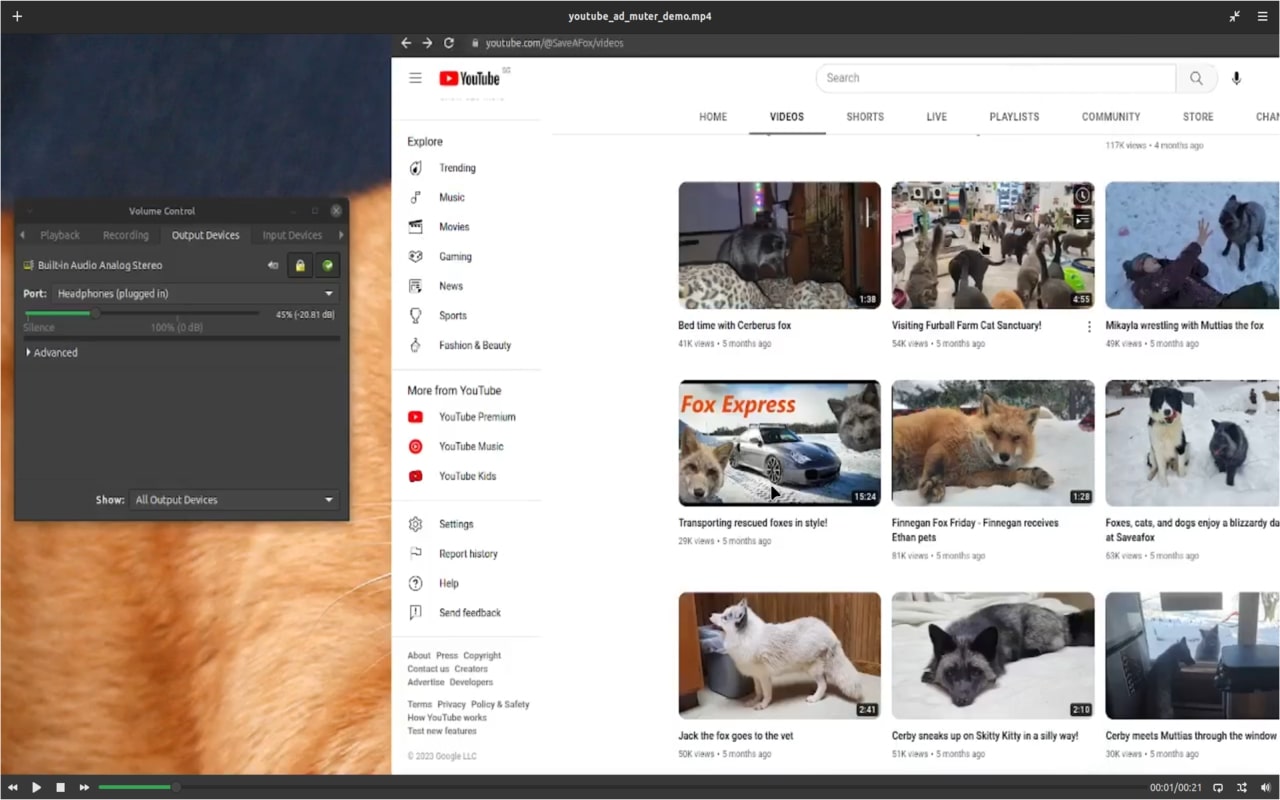Open the channel STORE tab
The width and height of the screenshot is (1280, 800).
tap(1198, 117)
